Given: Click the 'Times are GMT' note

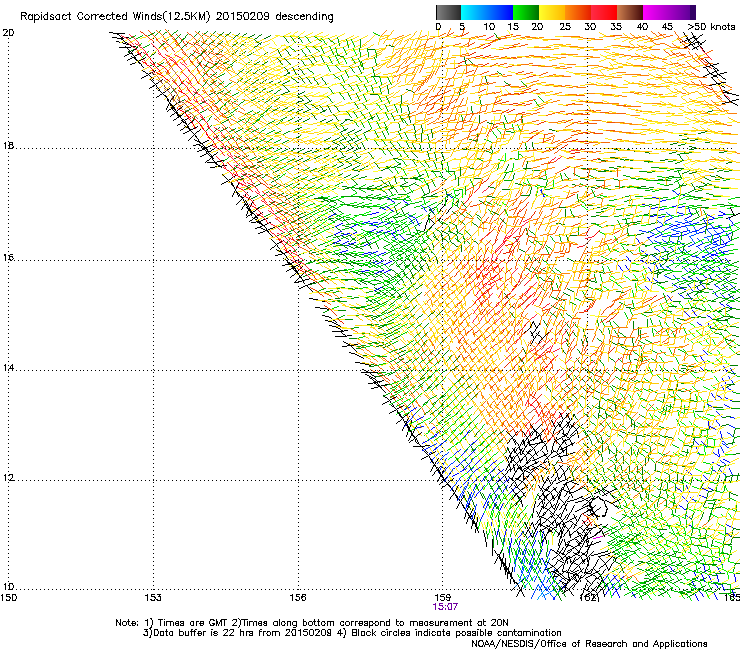Looking at the screenshot, I should pos(193,623).
